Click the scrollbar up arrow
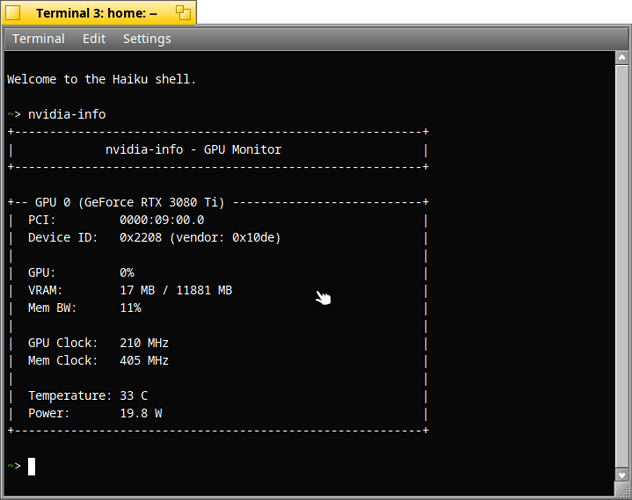 click(622, 58)
